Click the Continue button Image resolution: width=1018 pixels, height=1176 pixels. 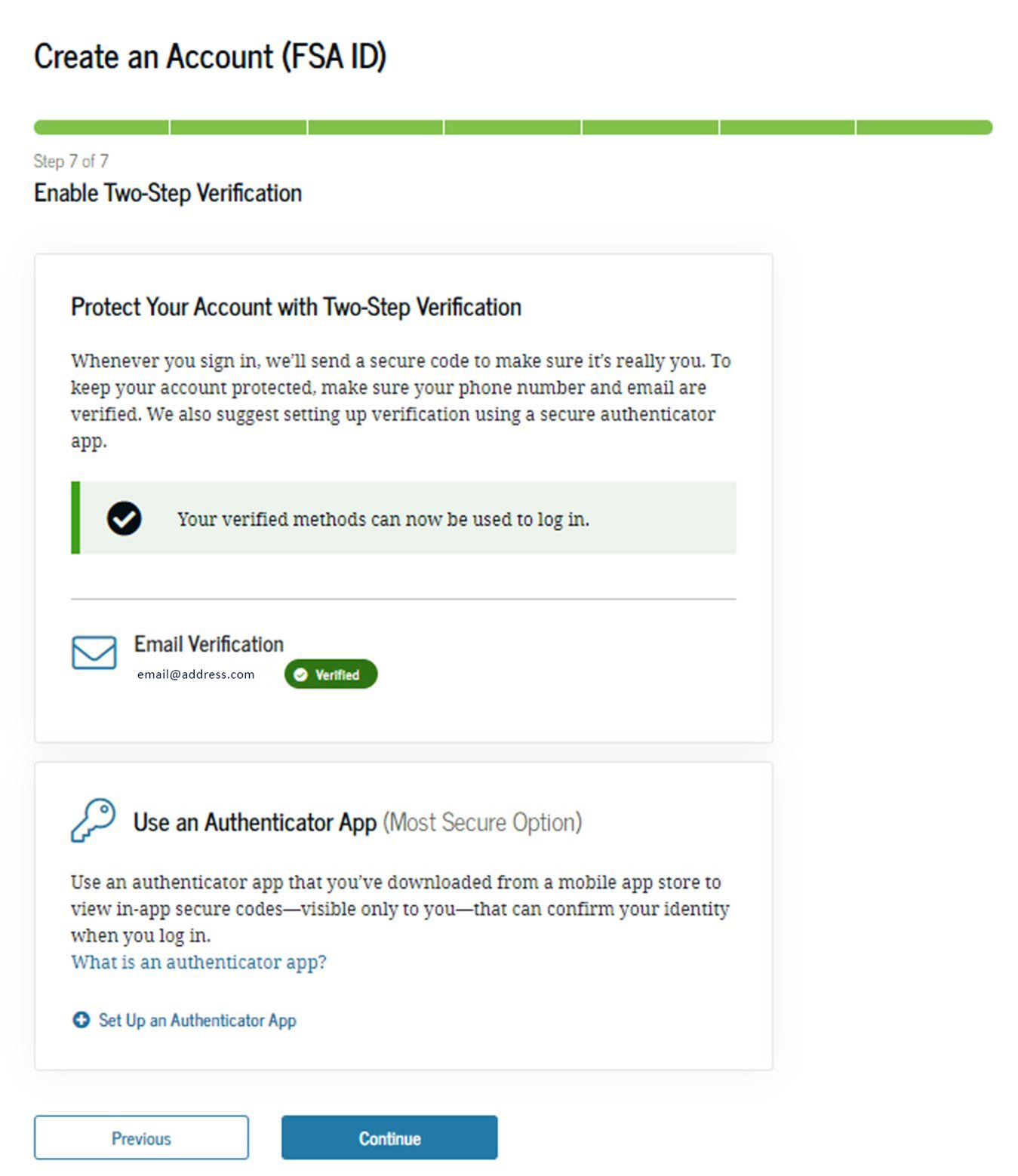click(389, 1138)
